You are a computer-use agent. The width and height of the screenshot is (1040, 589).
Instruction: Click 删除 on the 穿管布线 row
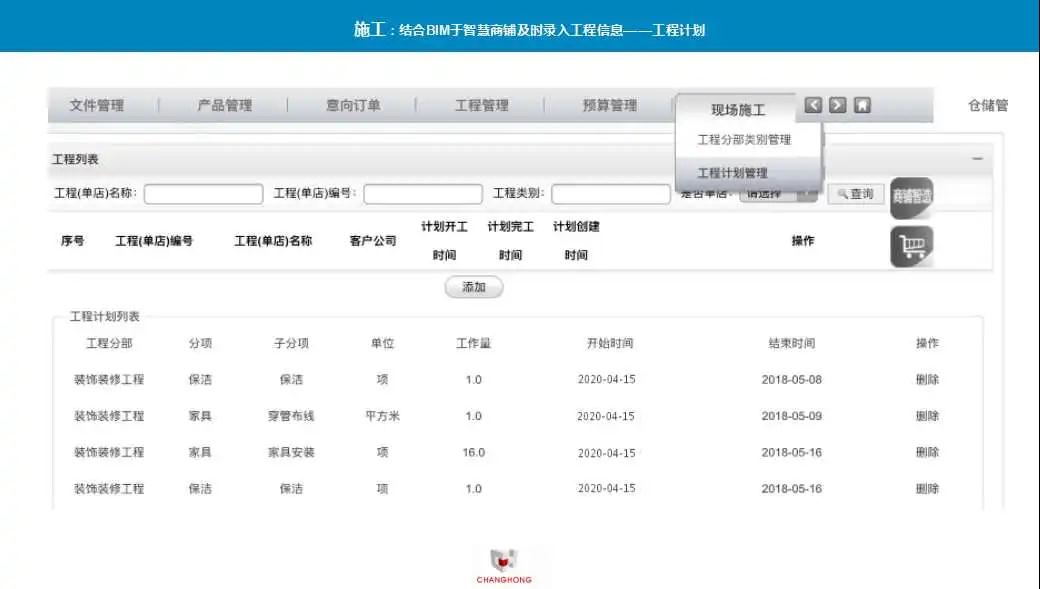tap(926, 416)
